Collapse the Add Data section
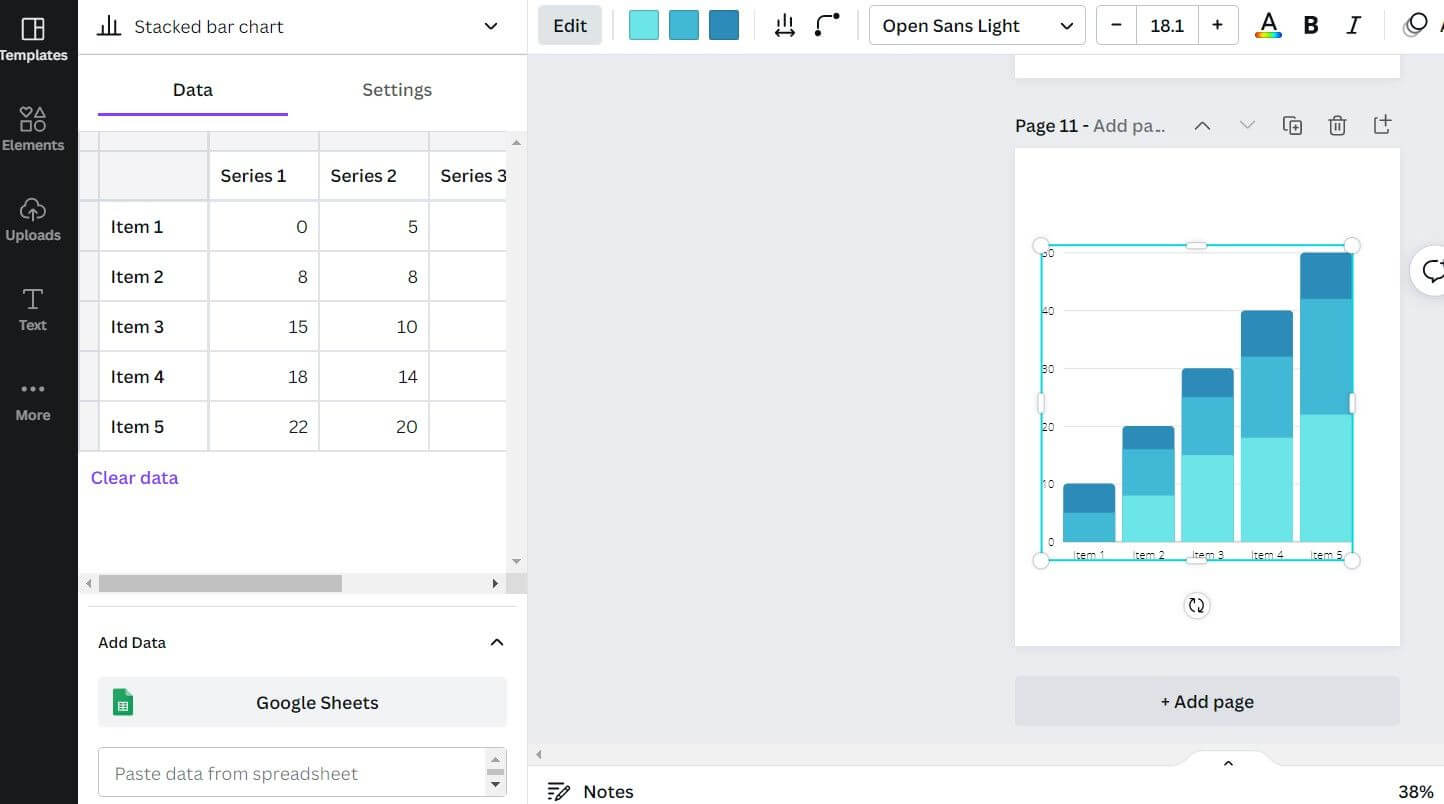The height and width of the screenshot is (804, 1444). pyautogui.click(x=496, y=642)
